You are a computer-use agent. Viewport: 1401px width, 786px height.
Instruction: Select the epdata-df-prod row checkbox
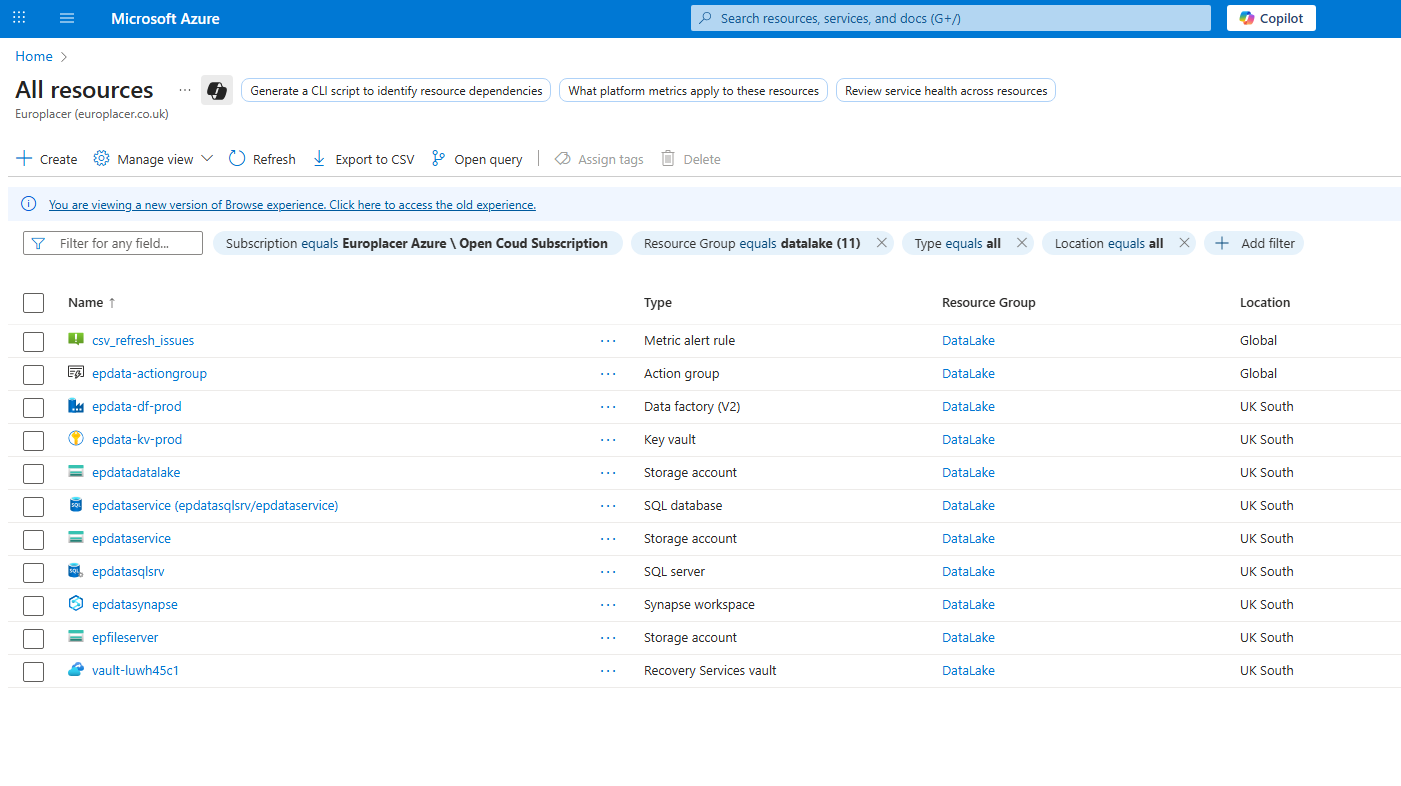click(34, 407)
